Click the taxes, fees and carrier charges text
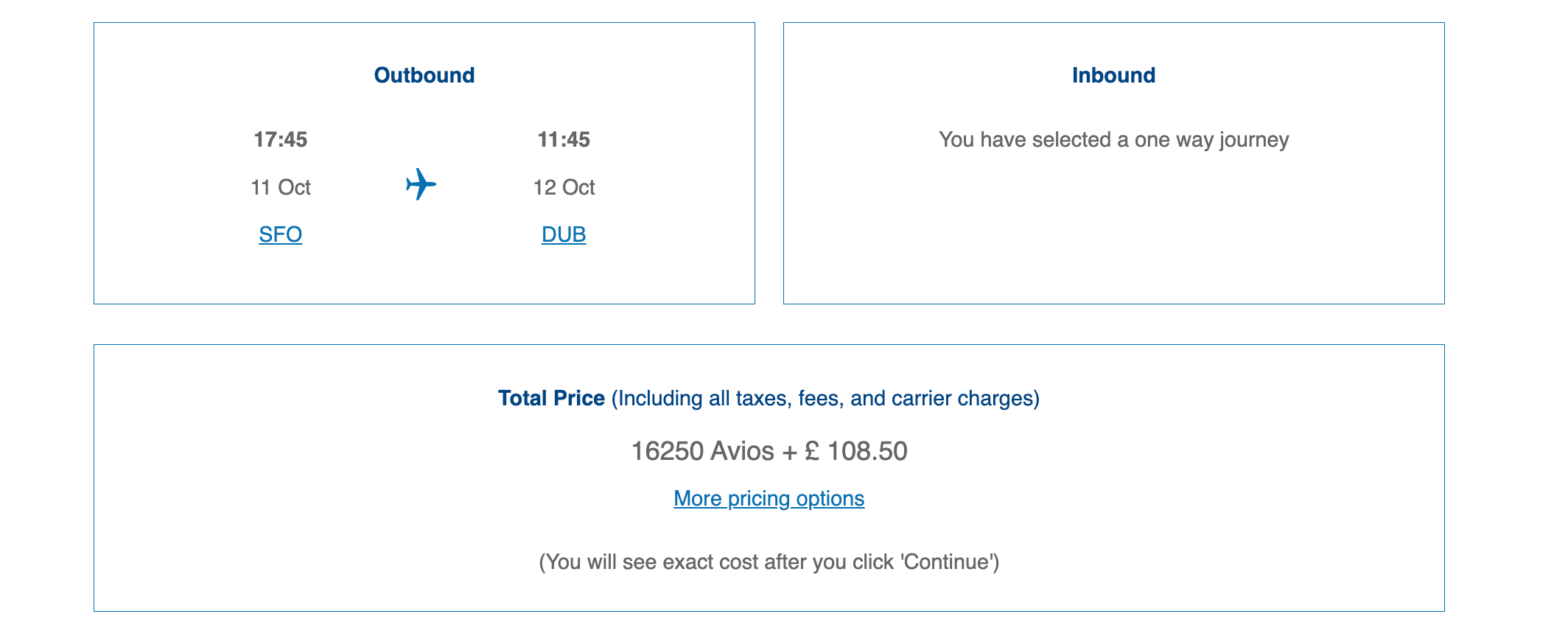The image size is (1568, 625). click(x=825, y=399)
